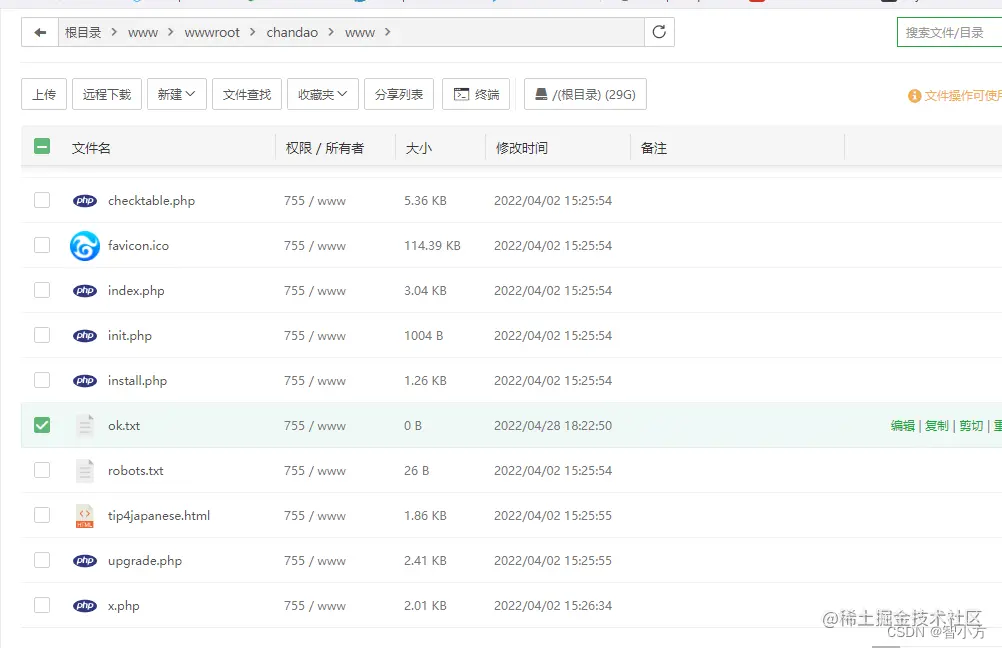Image resolution: width=1002 pixels, height=648 pixels.
Task: Check the install.php checkbox
Action: pyautogui.click(x=42, y=380)
